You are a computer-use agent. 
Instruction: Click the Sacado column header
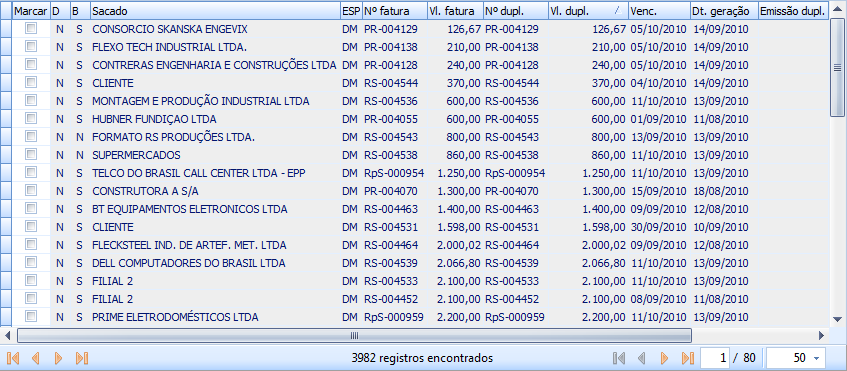tap(216, 11)
